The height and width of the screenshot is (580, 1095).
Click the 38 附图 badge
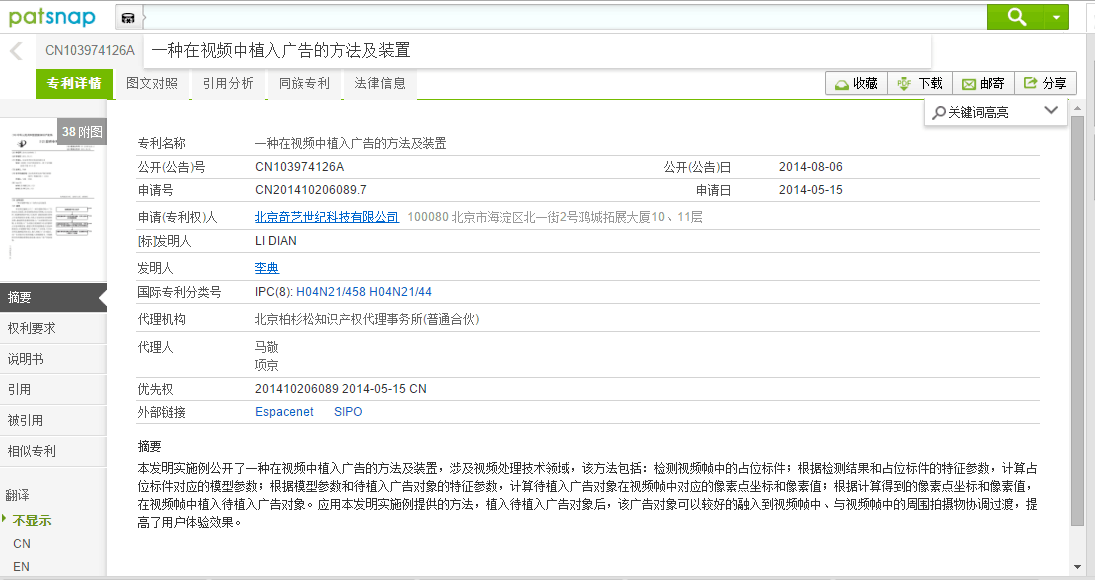tap(82, 132)
